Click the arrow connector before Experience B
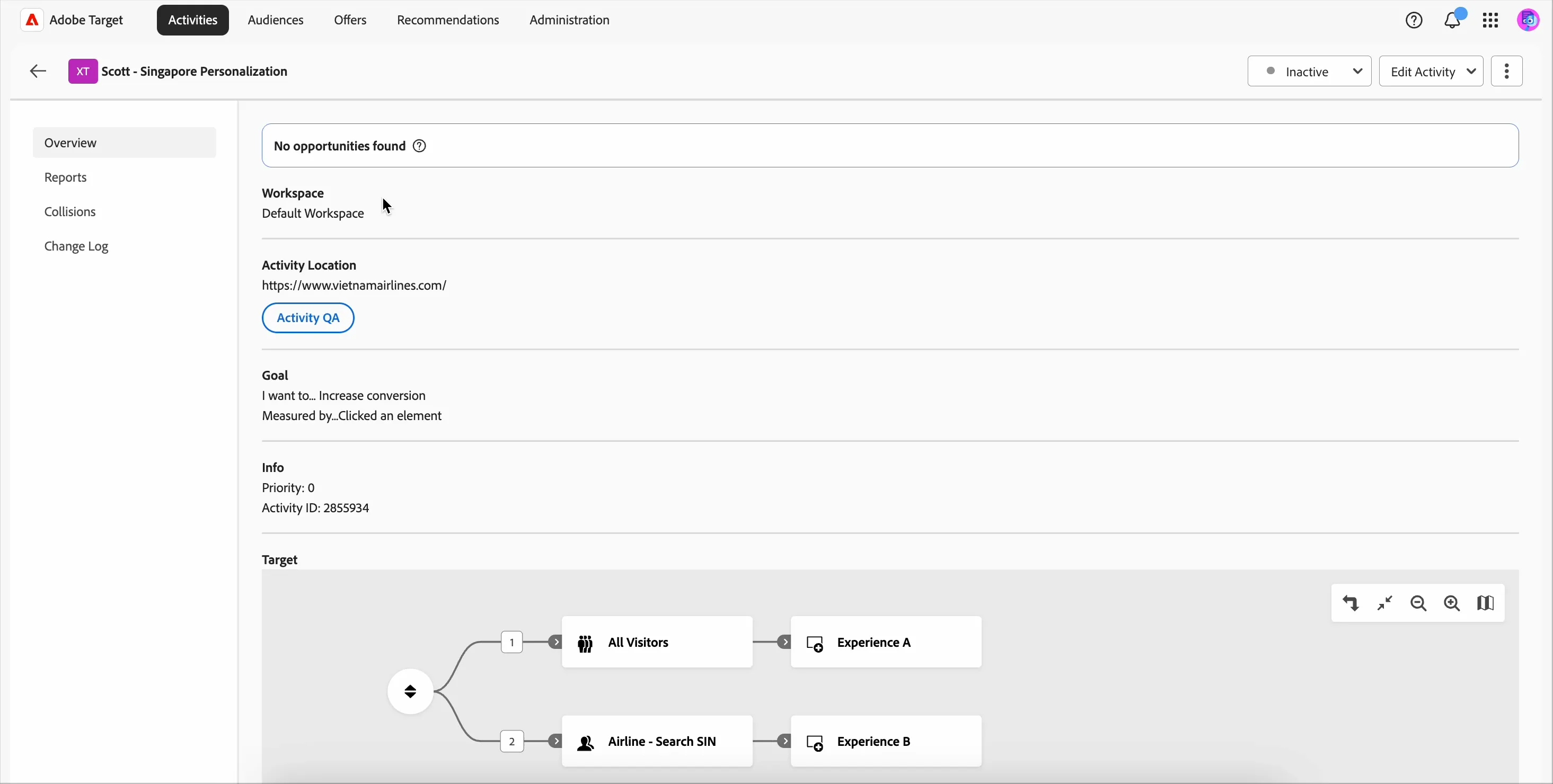Image resolution: width=1553 pixels, height=784 pixels. point(784,741)
